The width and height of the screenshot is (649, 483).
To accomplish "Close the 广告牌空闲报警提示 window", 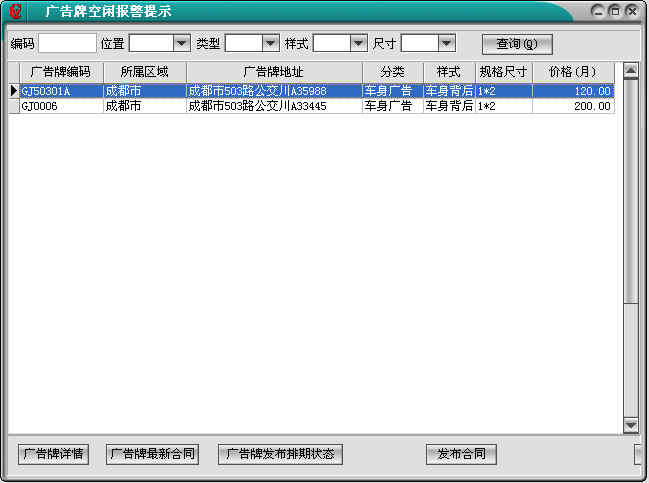I will pos(632,11).
